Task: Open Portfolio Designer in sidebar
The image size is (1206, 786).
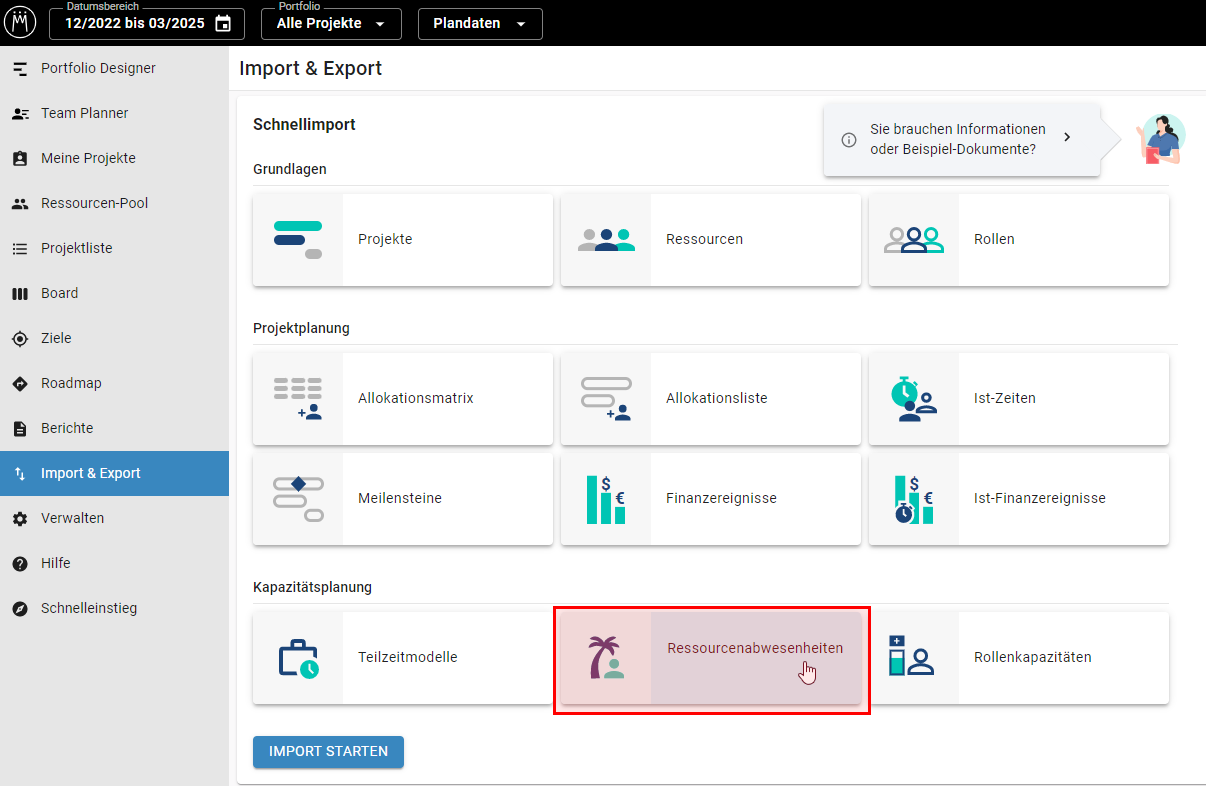Action: tap(98, 69)
